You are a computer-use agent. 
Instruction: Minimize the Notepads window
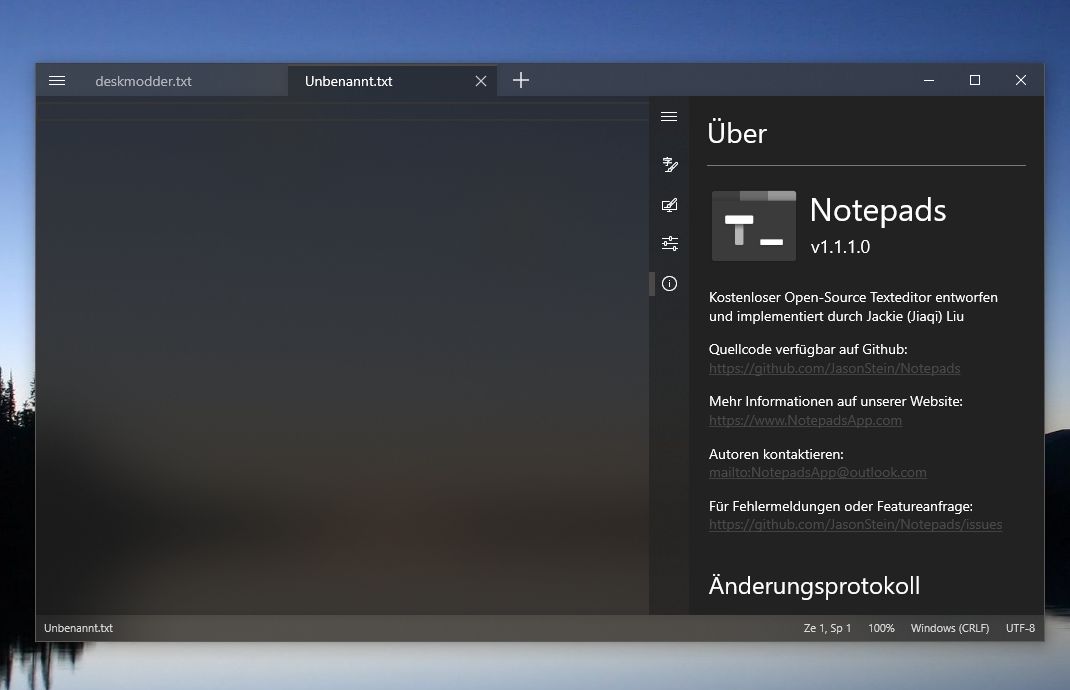(x=929, y=81)
